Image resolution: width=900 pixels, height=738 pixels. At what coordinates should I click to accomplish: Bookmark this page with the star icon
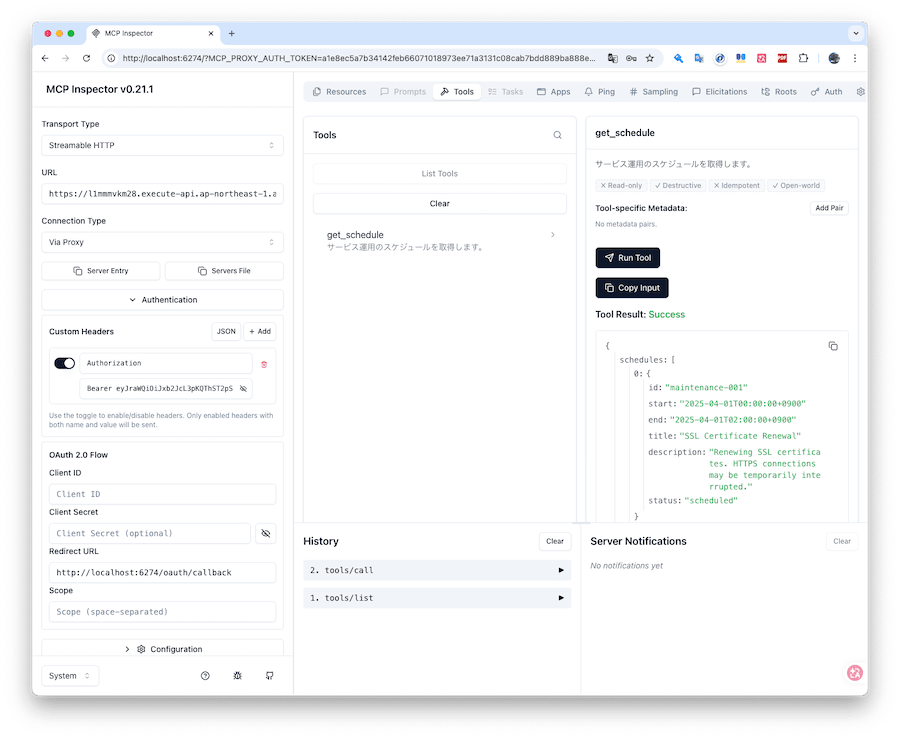[x=650, y=58]
